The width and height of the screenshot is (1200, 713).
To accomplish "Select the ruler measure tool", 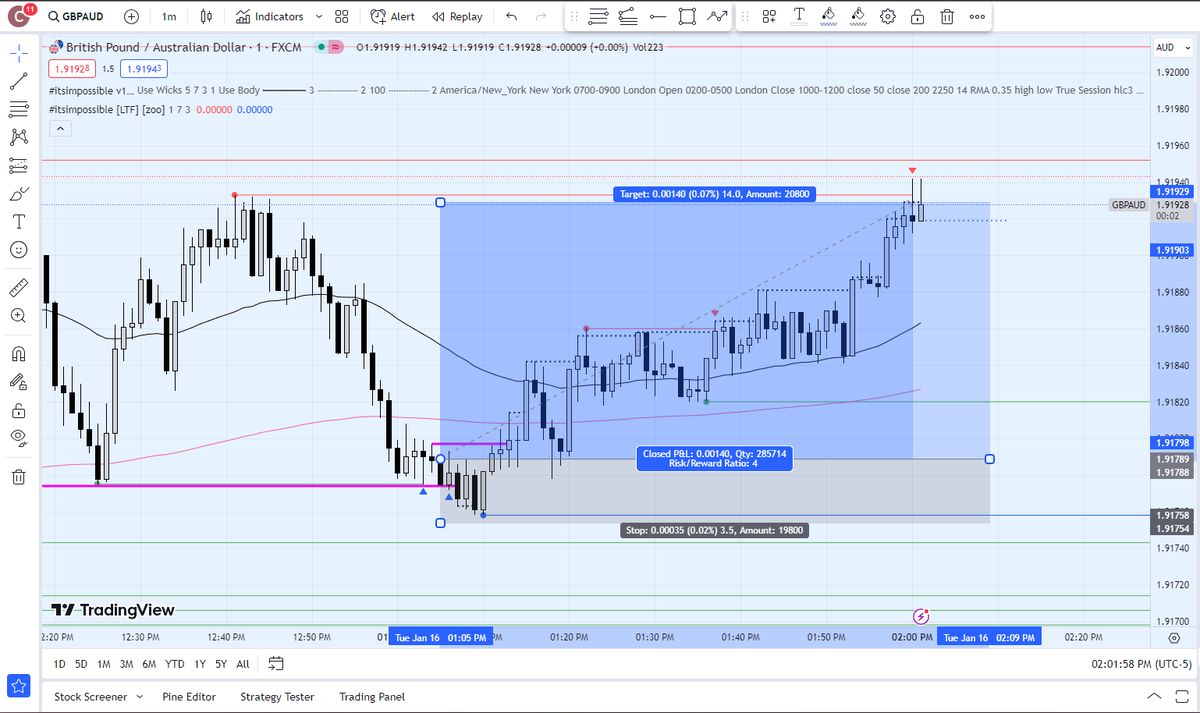I will pyautogui.click(x=18, y=288).
